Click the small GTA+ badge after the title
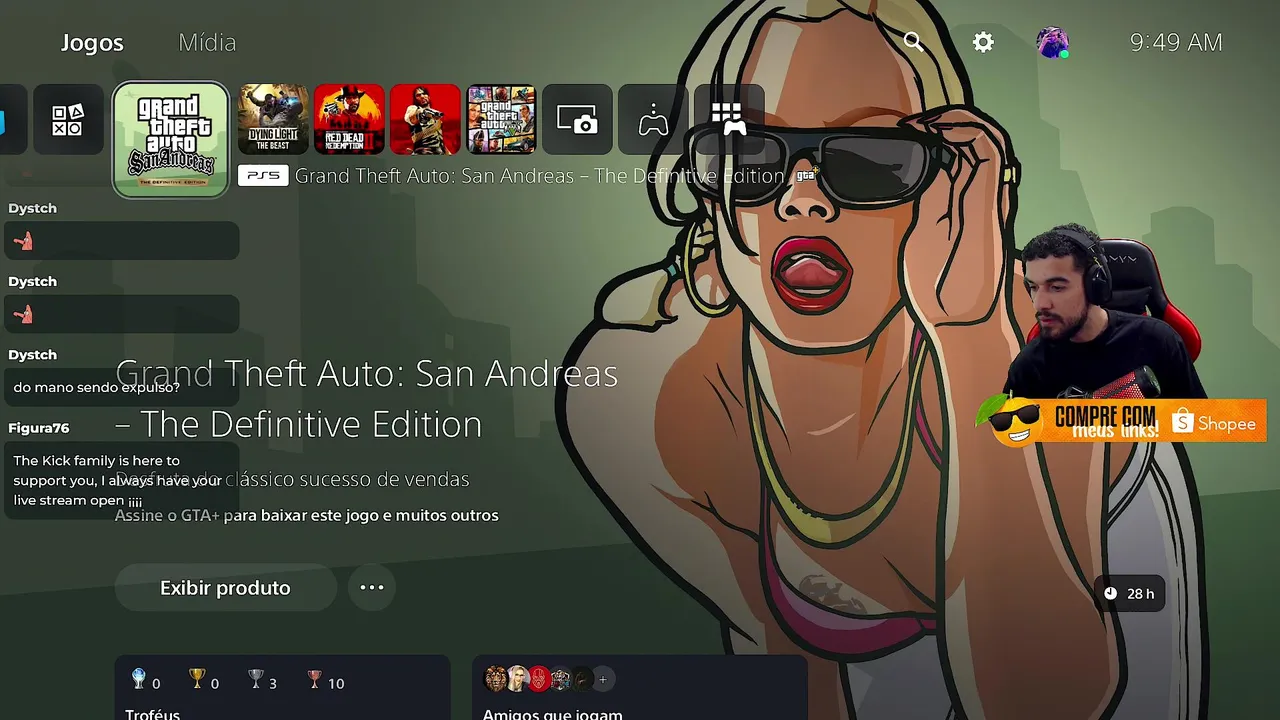The height and width of the screenshot is (720, 1280). pyautogui.click(x=807, y=175)
